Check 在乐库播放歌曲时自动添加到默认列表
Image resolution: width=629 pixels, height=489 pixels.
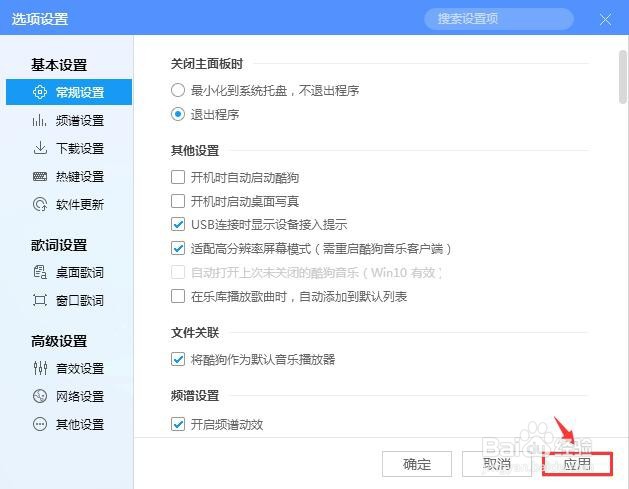point(178,296)
